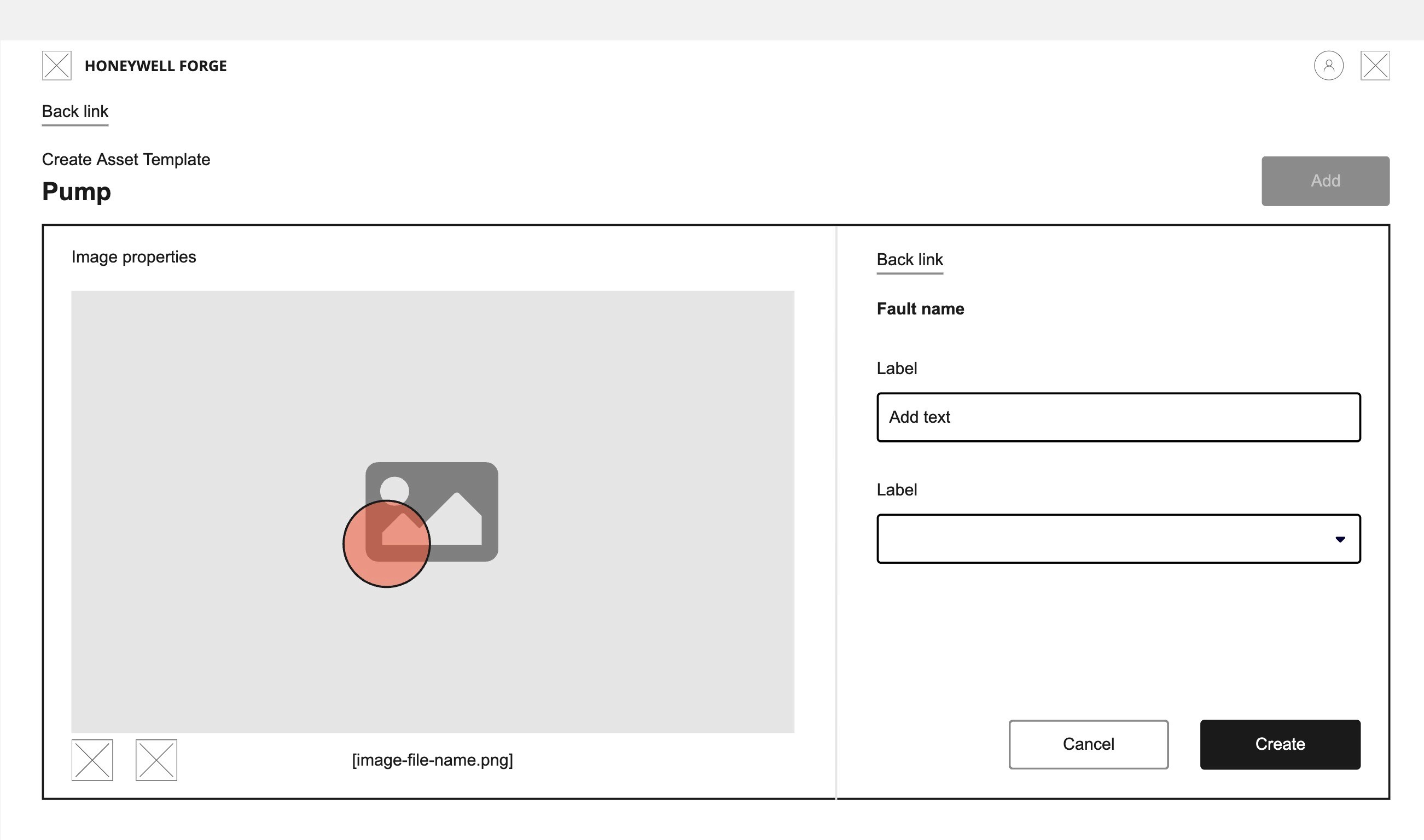
Task: Click the Cancel button to dismiss
Action: 1088,743
